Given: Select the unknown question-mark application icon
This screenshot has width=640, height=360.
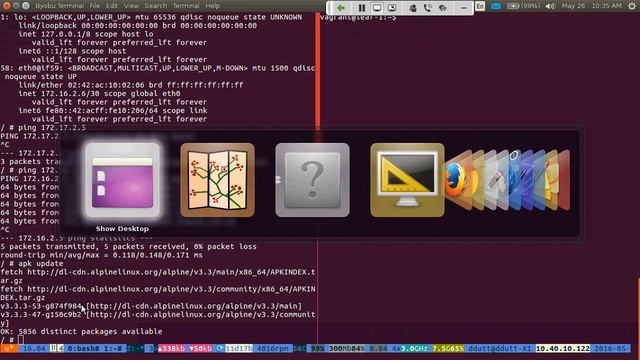Looking at the screenshot, I should [312, 180].
